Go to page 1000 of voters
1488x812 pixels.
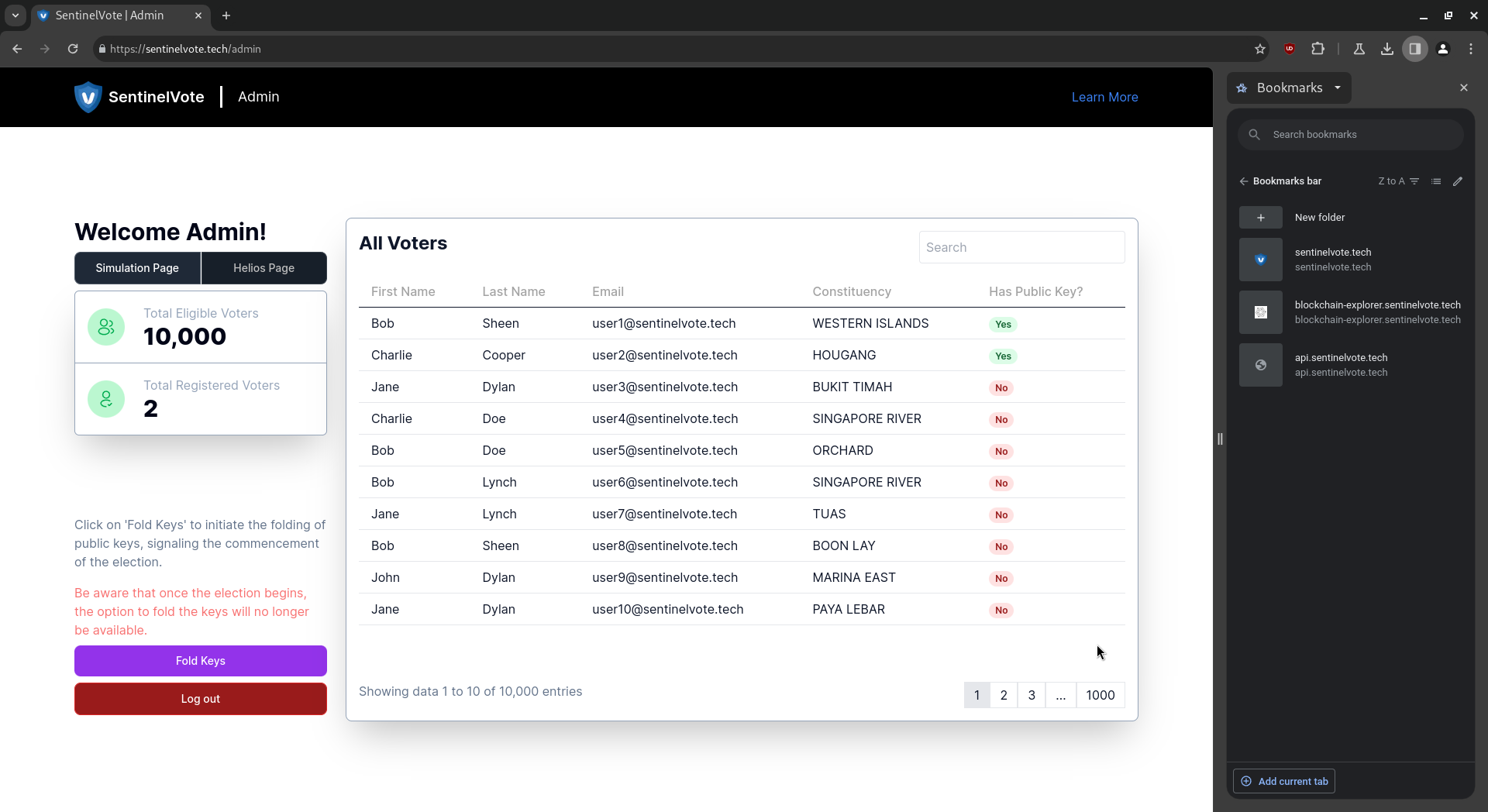(x=1100, y=695)
